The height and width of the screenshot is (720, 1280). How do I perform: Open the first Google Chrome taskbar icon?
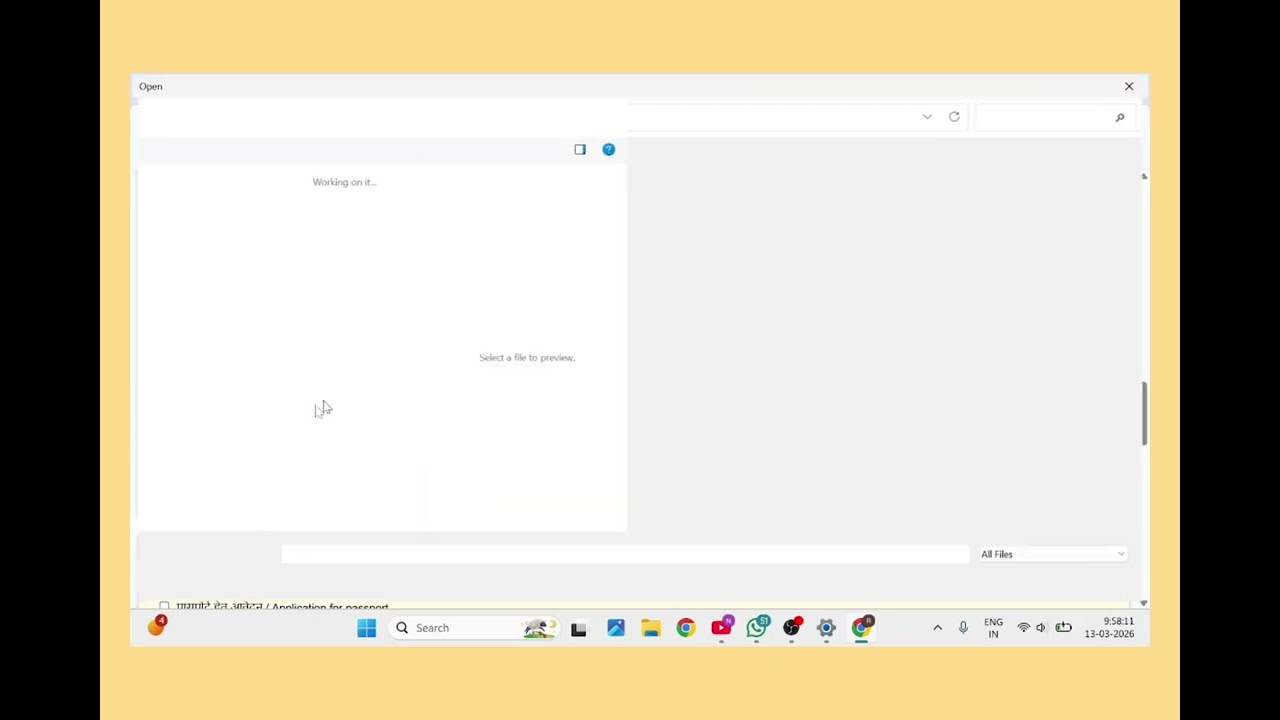[686, 628]
